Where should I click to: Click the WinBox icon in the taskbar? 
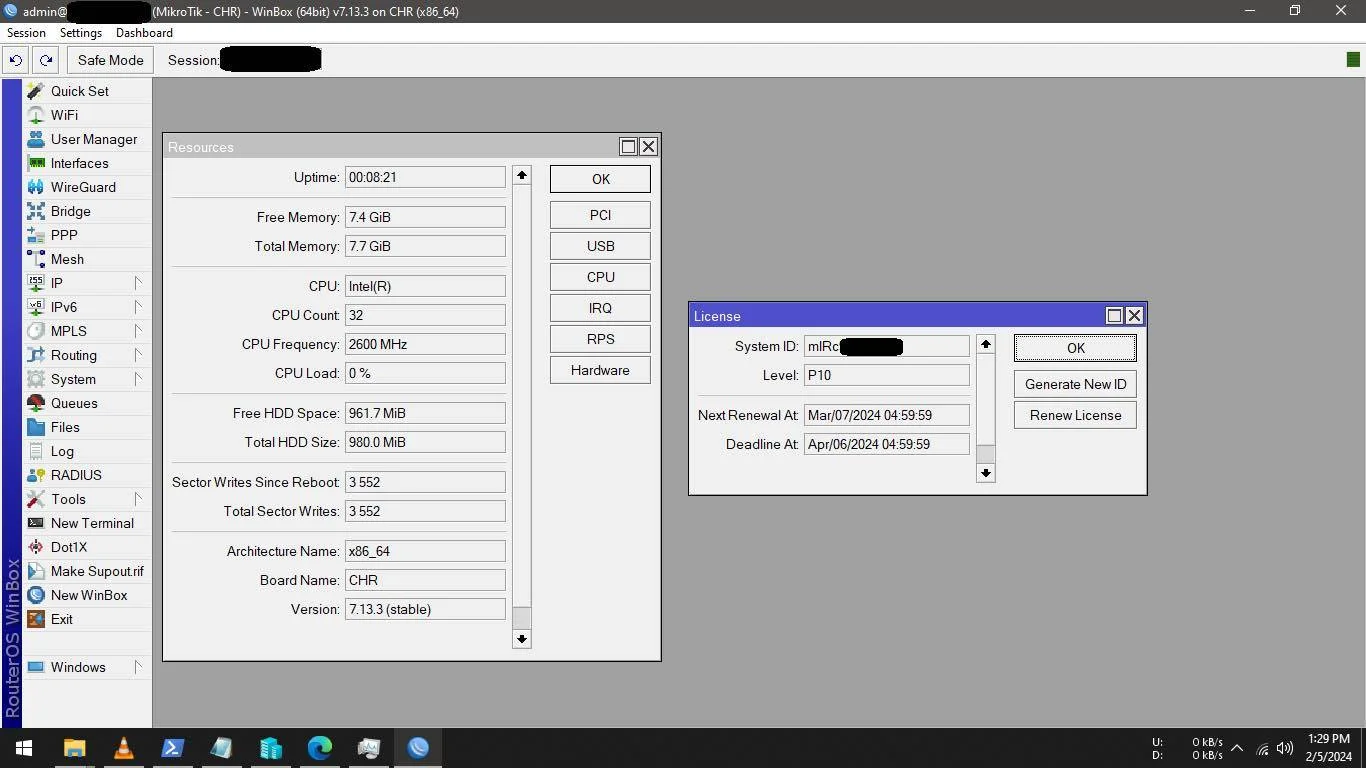[x=418, y=748]
